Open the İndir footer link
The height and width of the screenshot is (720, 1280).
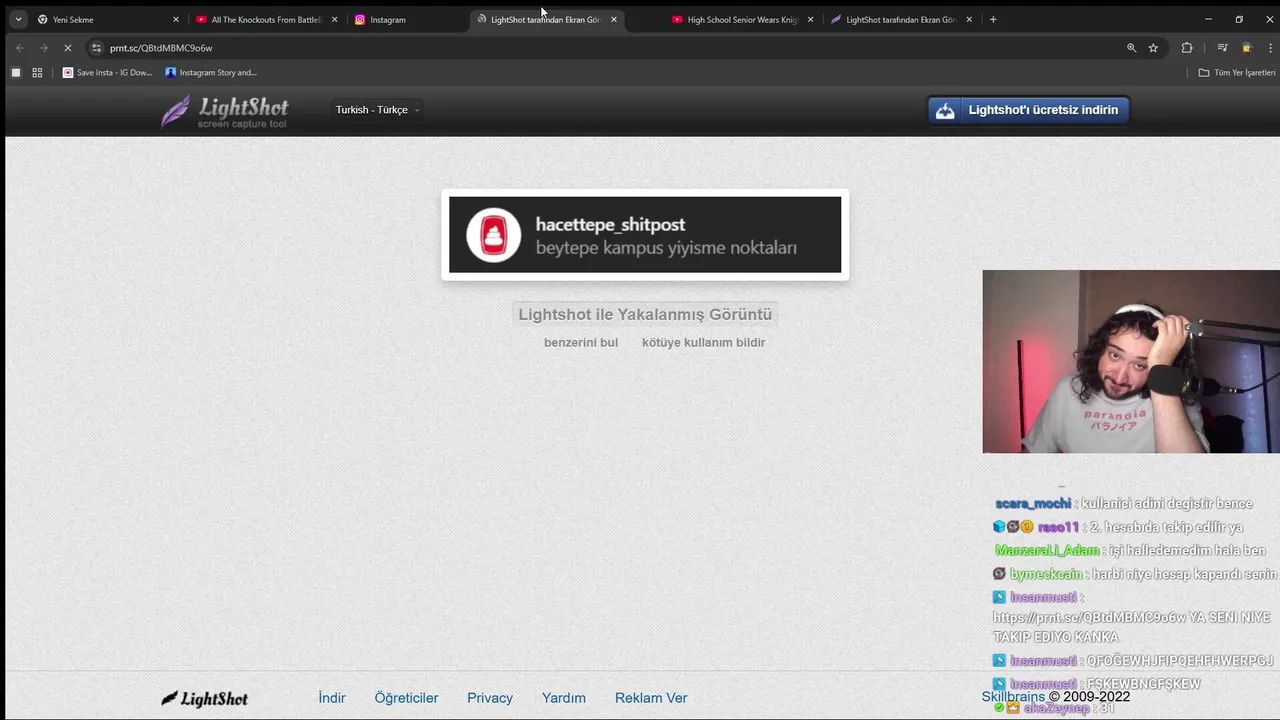point(332,698)
